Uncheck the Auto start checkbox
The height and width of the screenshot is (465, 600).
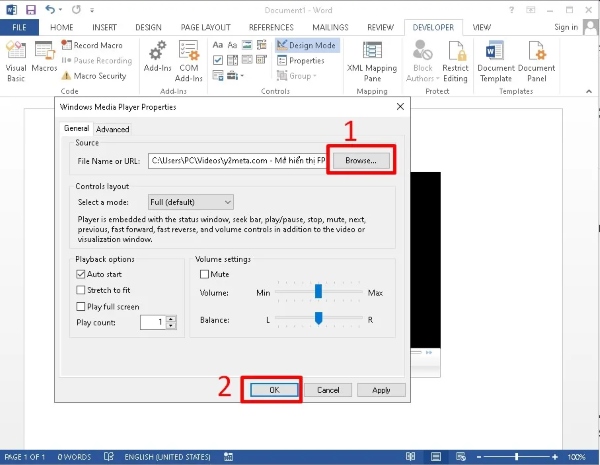coord(81,274)
